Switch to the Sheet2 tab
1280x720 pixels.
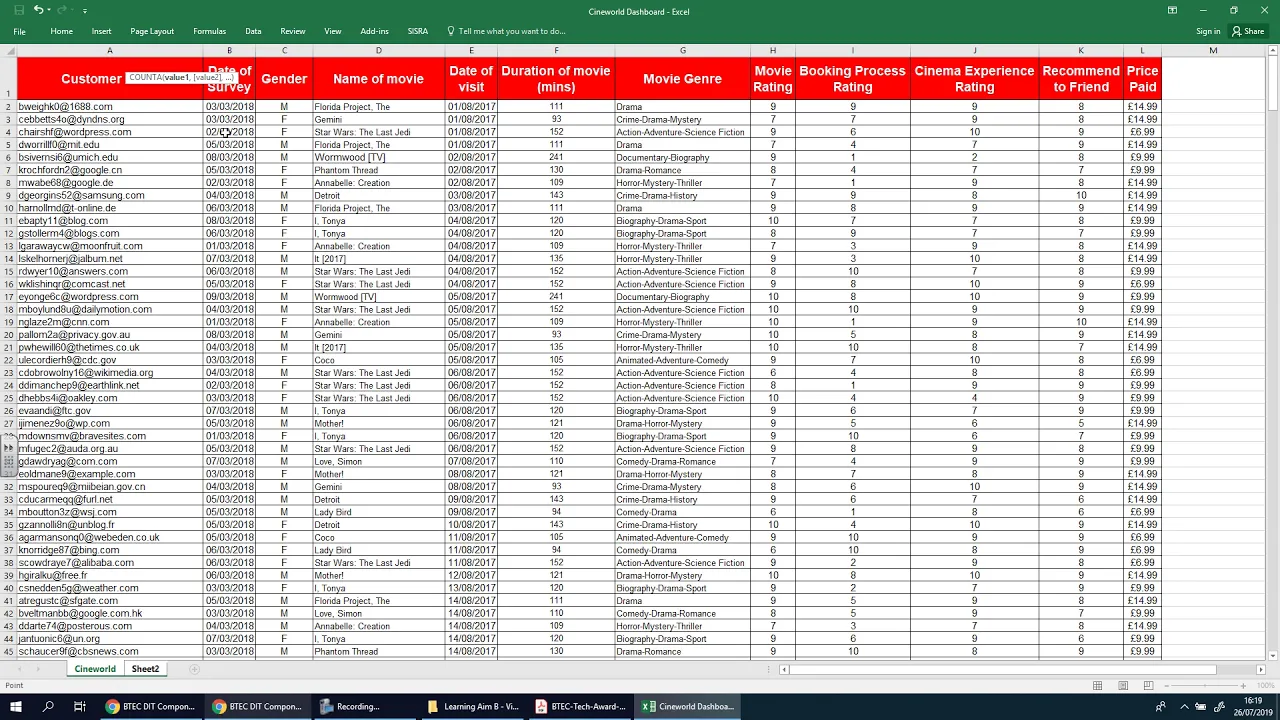[x=145, y=669]
